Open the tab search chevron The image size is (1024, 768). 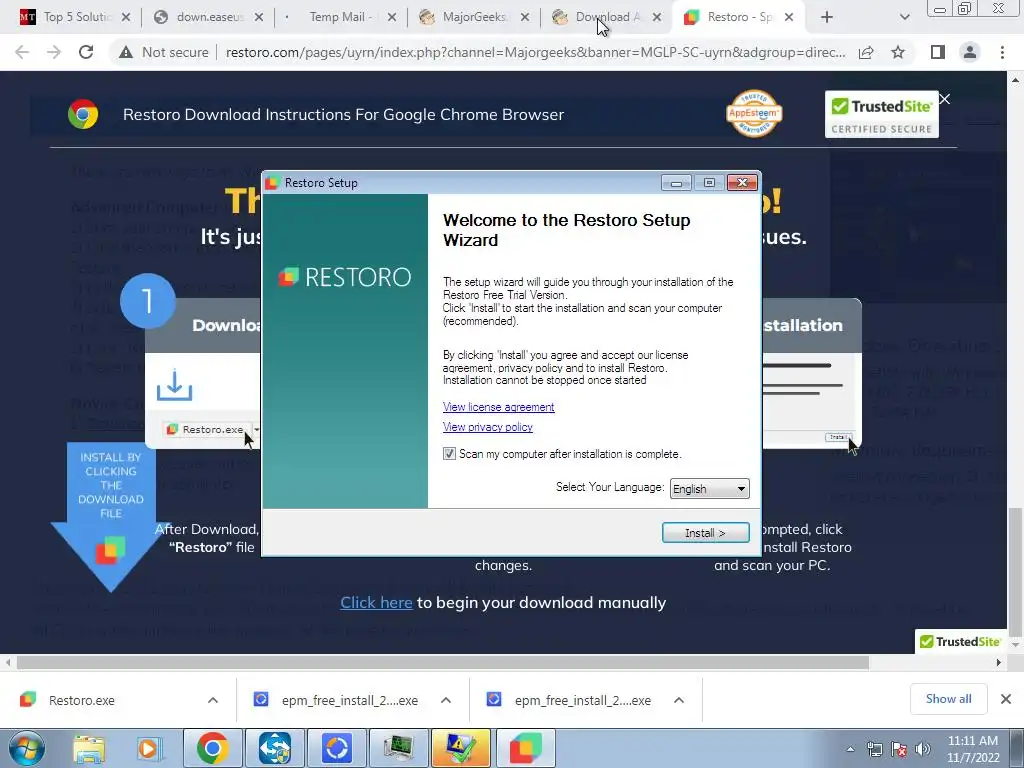pyautogui.click(x=904, y=17)
